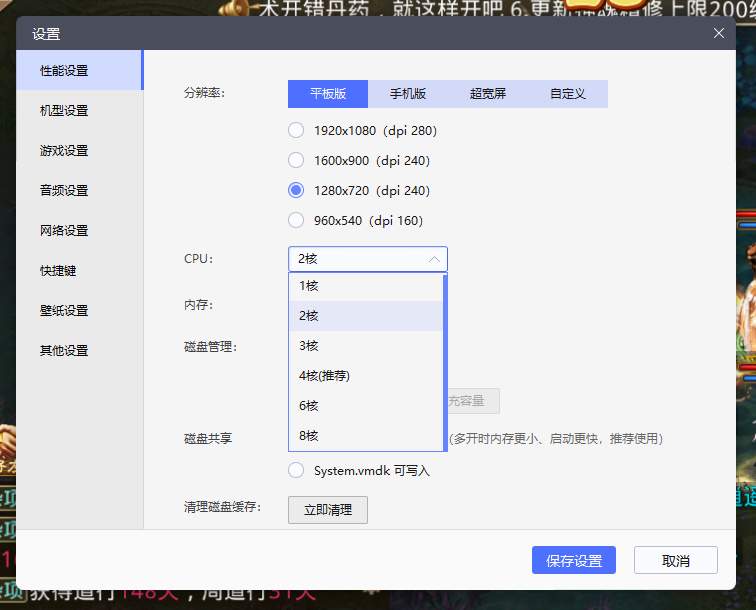Select the 1280x720 (dpi 240) radio button
Screen dimensions: 756x610
pyautogui.click(x=296, y=190)
